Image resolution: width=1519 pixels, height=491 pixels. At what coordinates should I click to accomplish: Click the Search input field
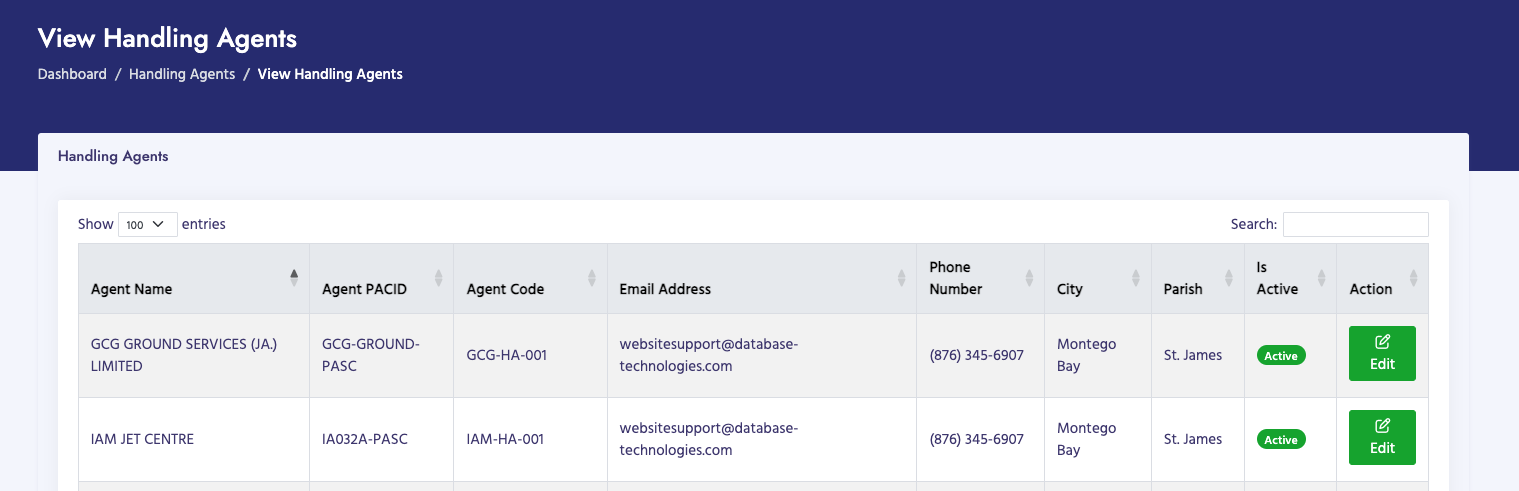pyautogui.click(x=1355, y=224)
